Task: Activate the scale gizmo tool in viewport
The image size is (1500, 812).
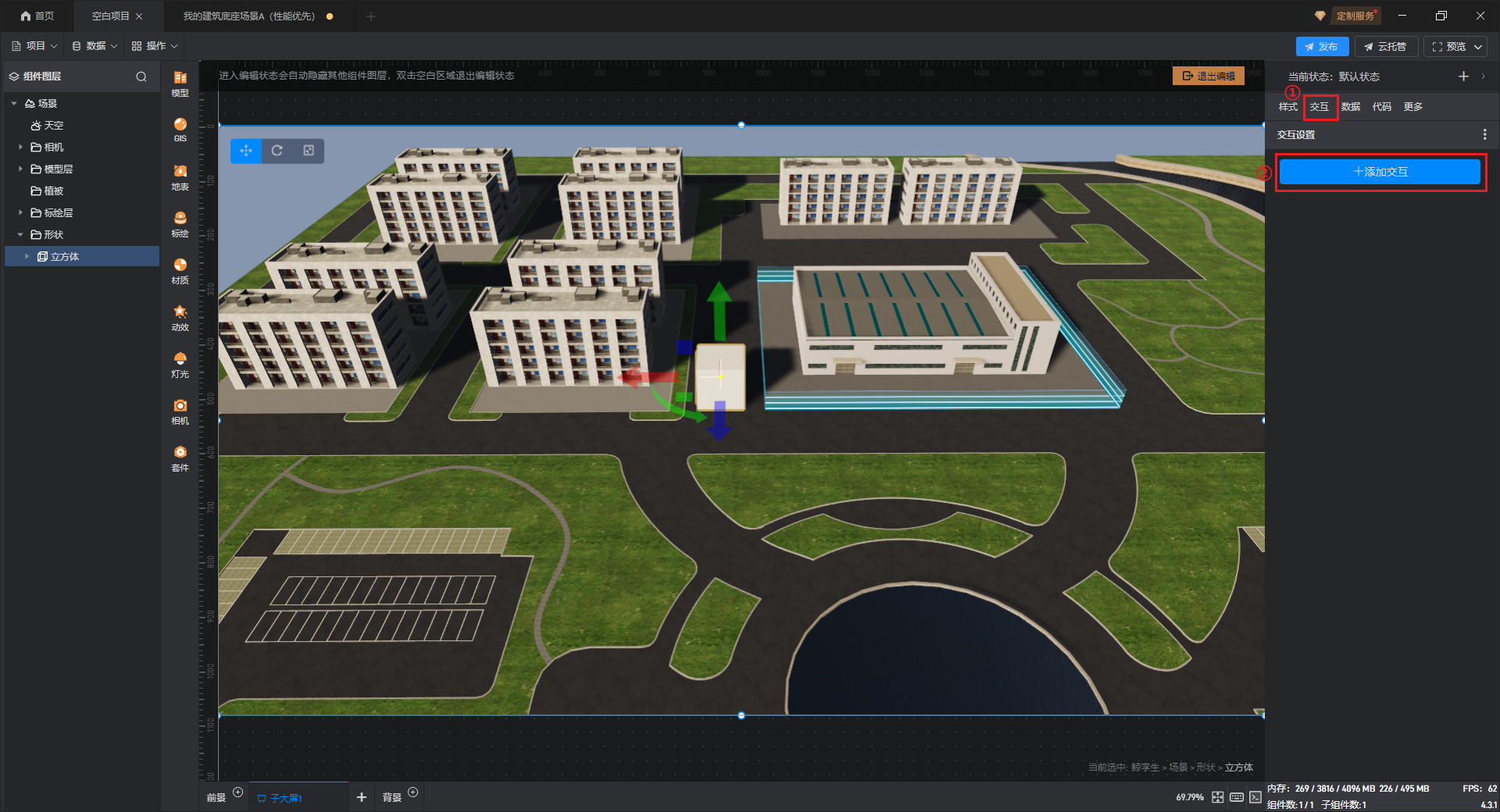Action: (x=309, y=151)
